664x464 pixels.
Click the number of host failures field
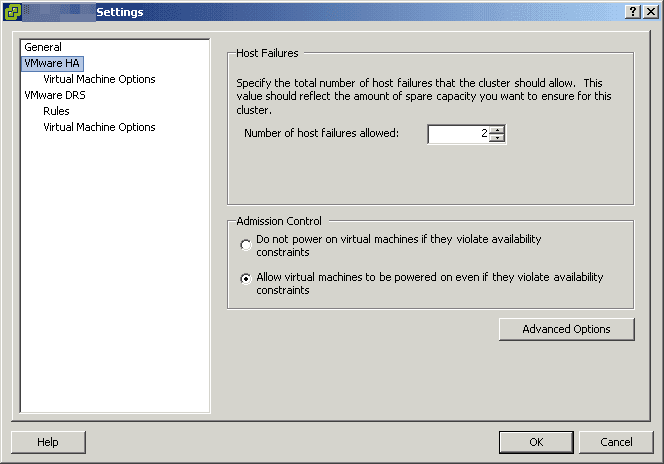click(x=459, y=134)
